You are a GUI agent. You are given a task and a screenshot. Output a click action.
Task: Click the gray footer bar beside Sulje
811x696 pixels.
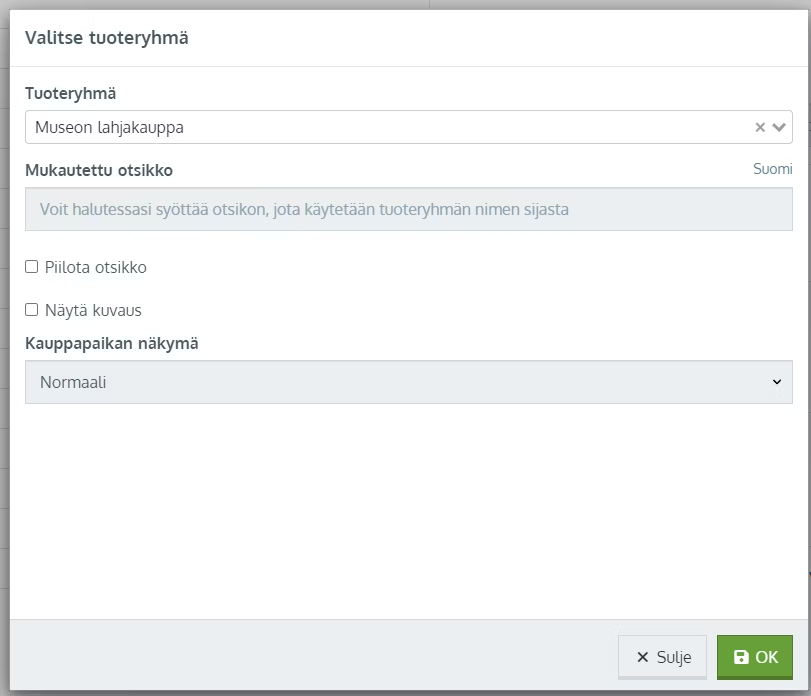310,655
